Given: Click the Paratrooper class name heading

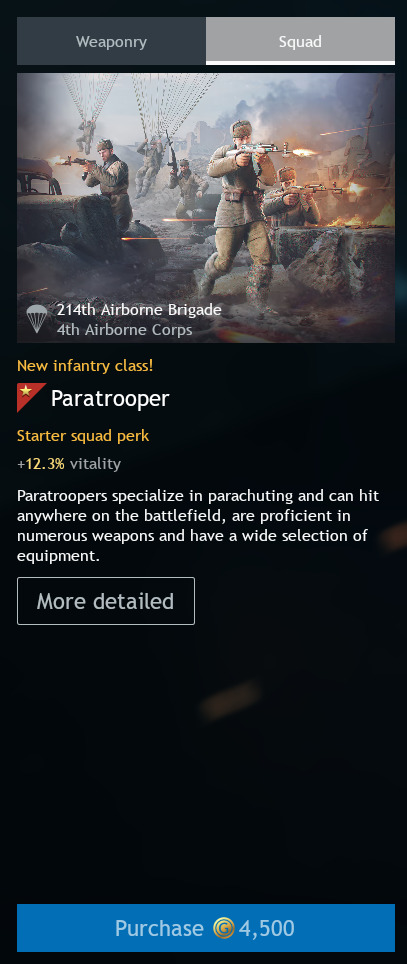Looking at the screenshot, I should click(110, 398).
